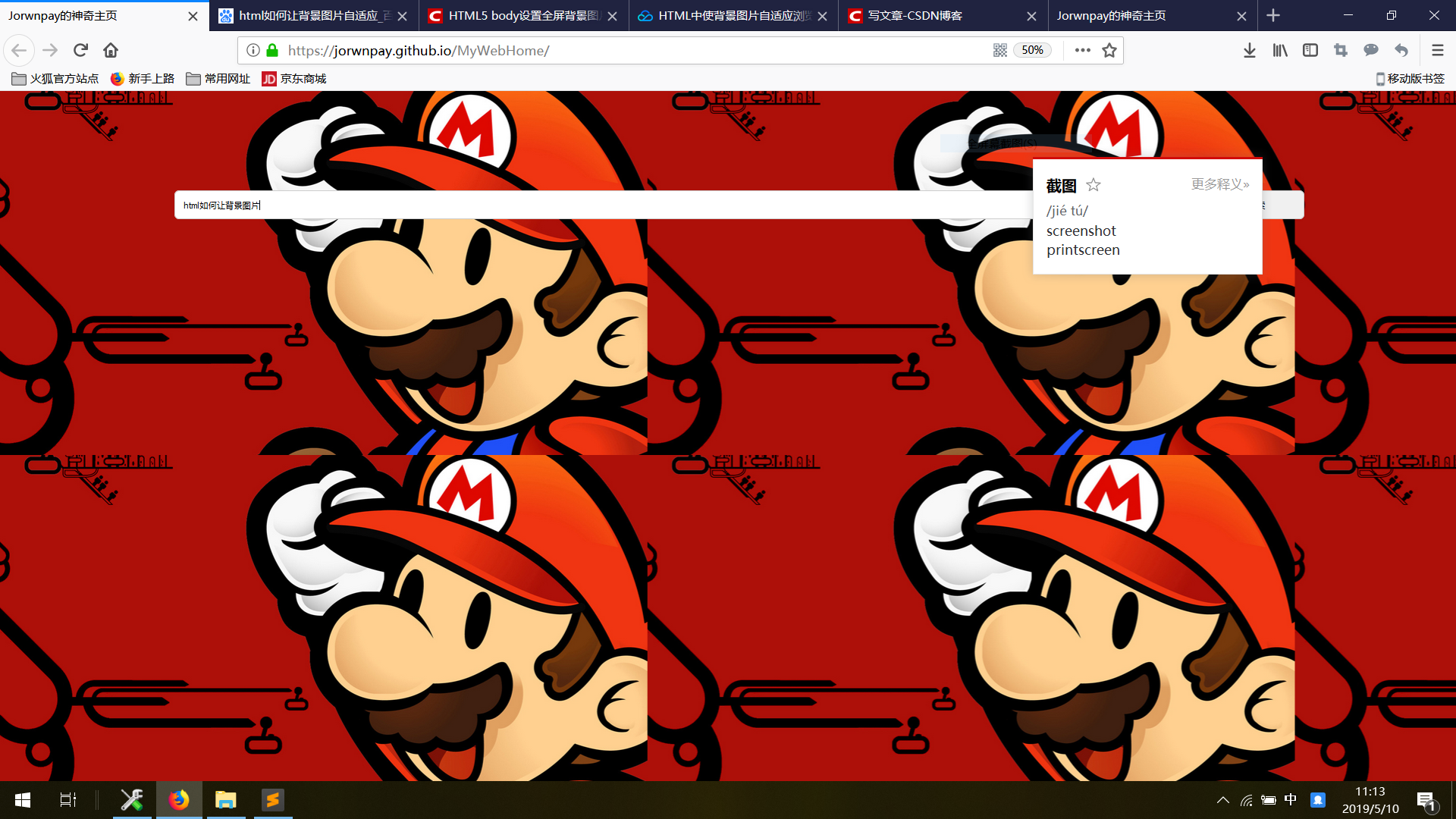Expand hidden system tray icons
The width and height of the screenshot is (1456, 819).
1222,800
